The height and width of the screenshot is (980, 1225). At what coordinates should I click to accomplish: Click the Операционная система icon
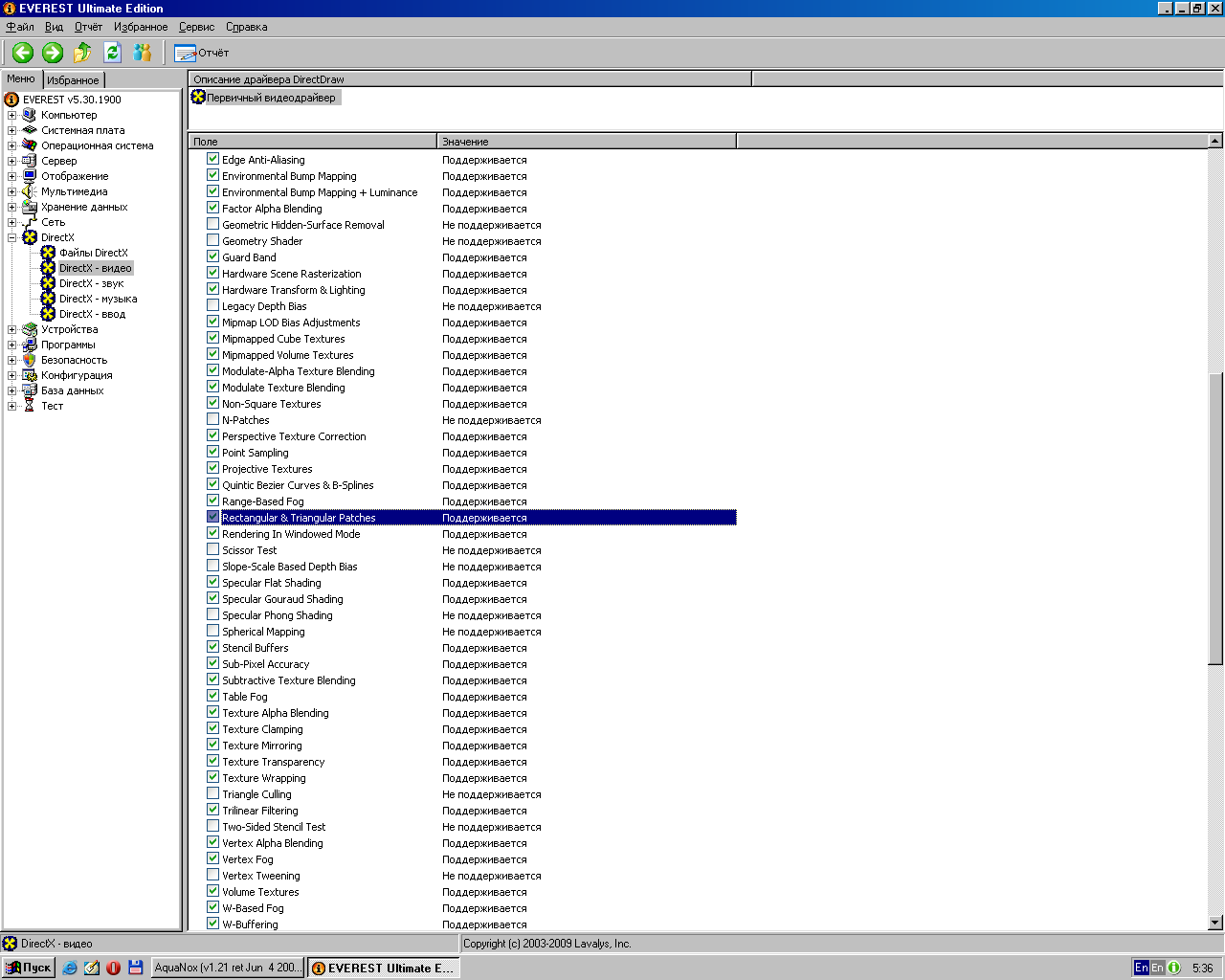(x=30, y=145)
